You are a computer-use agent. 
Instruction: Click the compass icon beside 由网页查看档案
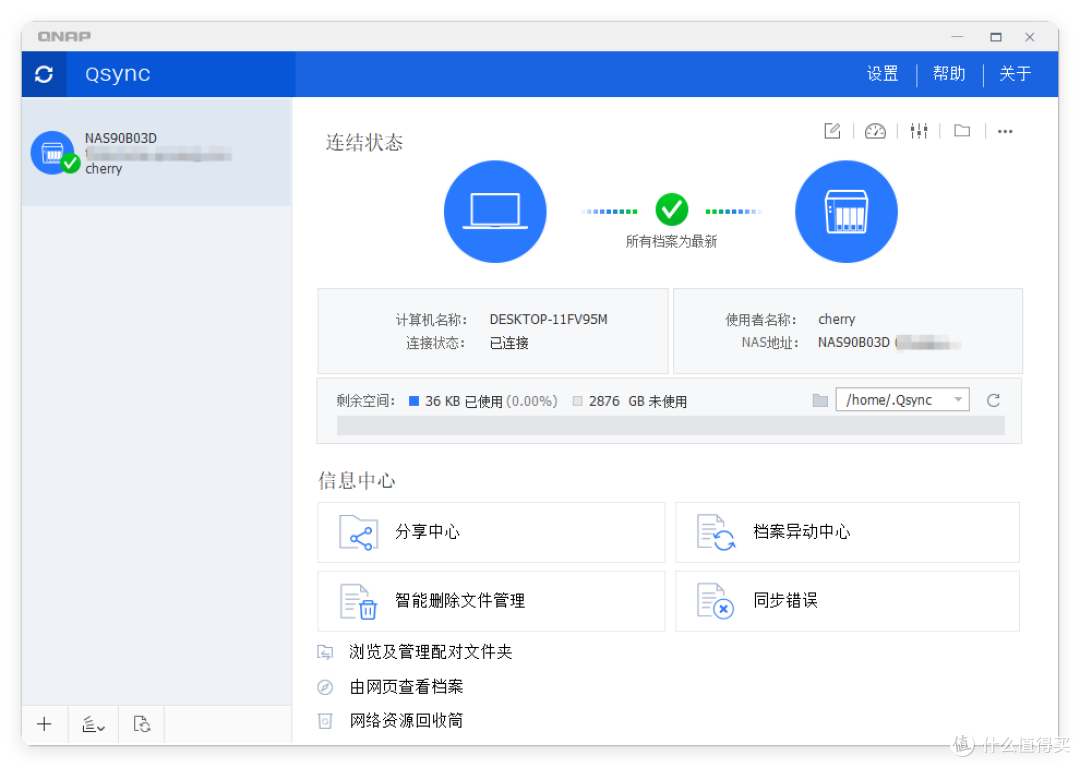pyautogui.click(x=325, y=686)
